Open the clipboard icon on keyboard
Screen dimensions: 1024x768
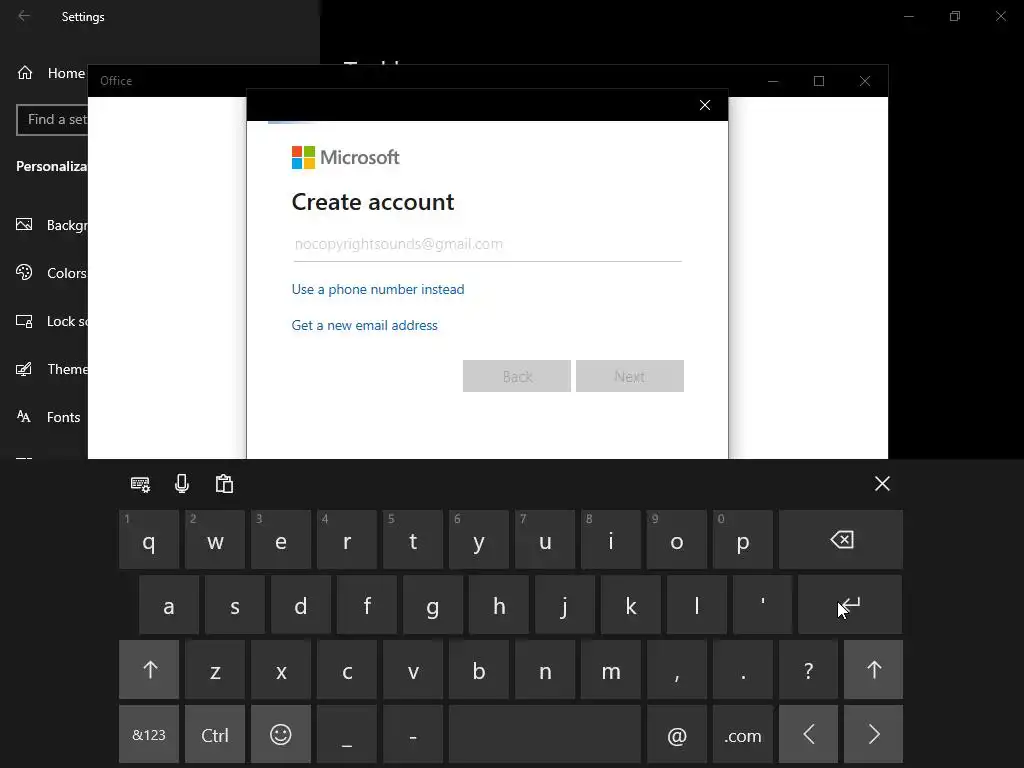tap(224, 484)
